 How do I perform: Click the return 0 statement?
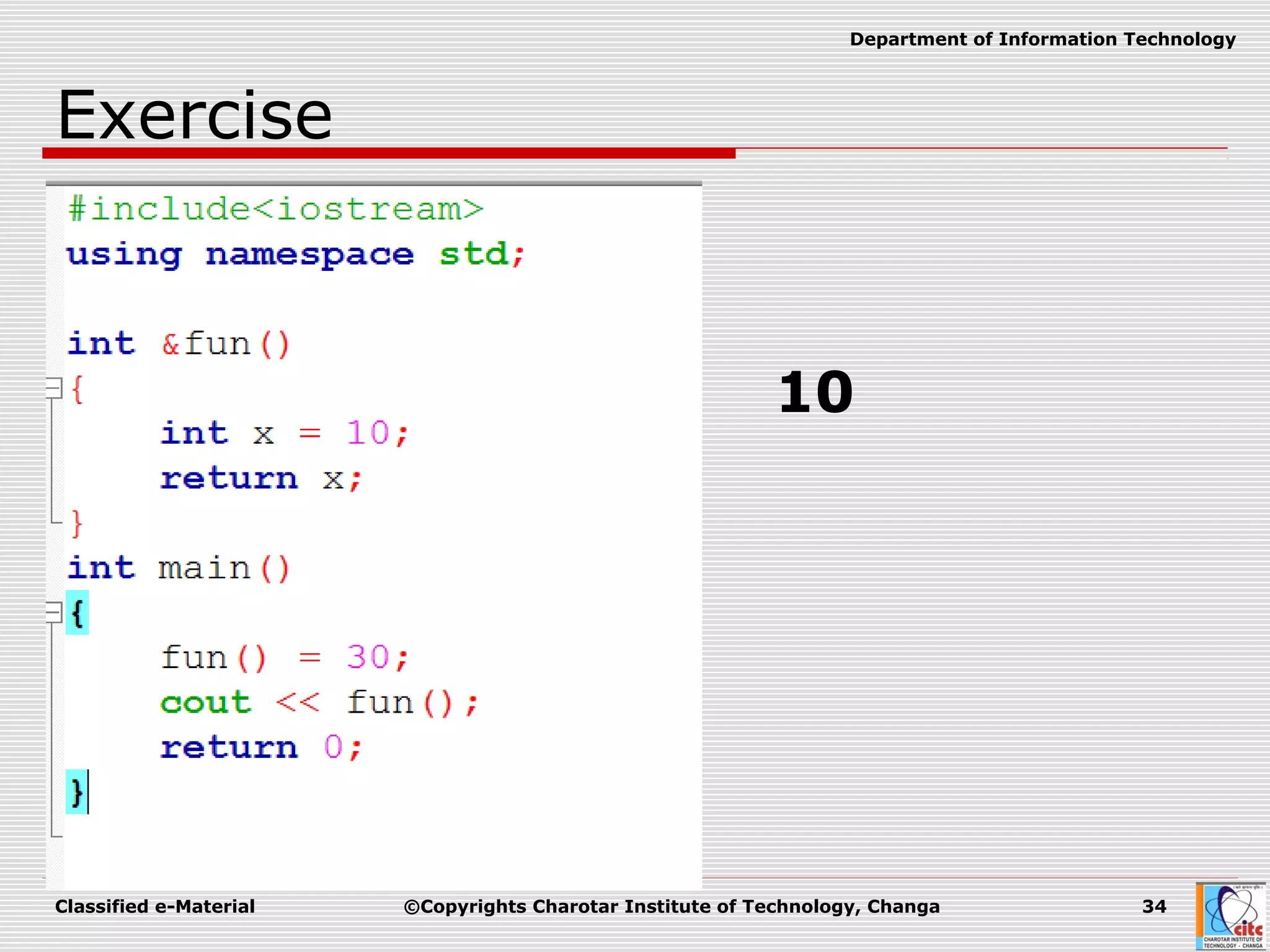pyautogui.click(x=260, y=747)
